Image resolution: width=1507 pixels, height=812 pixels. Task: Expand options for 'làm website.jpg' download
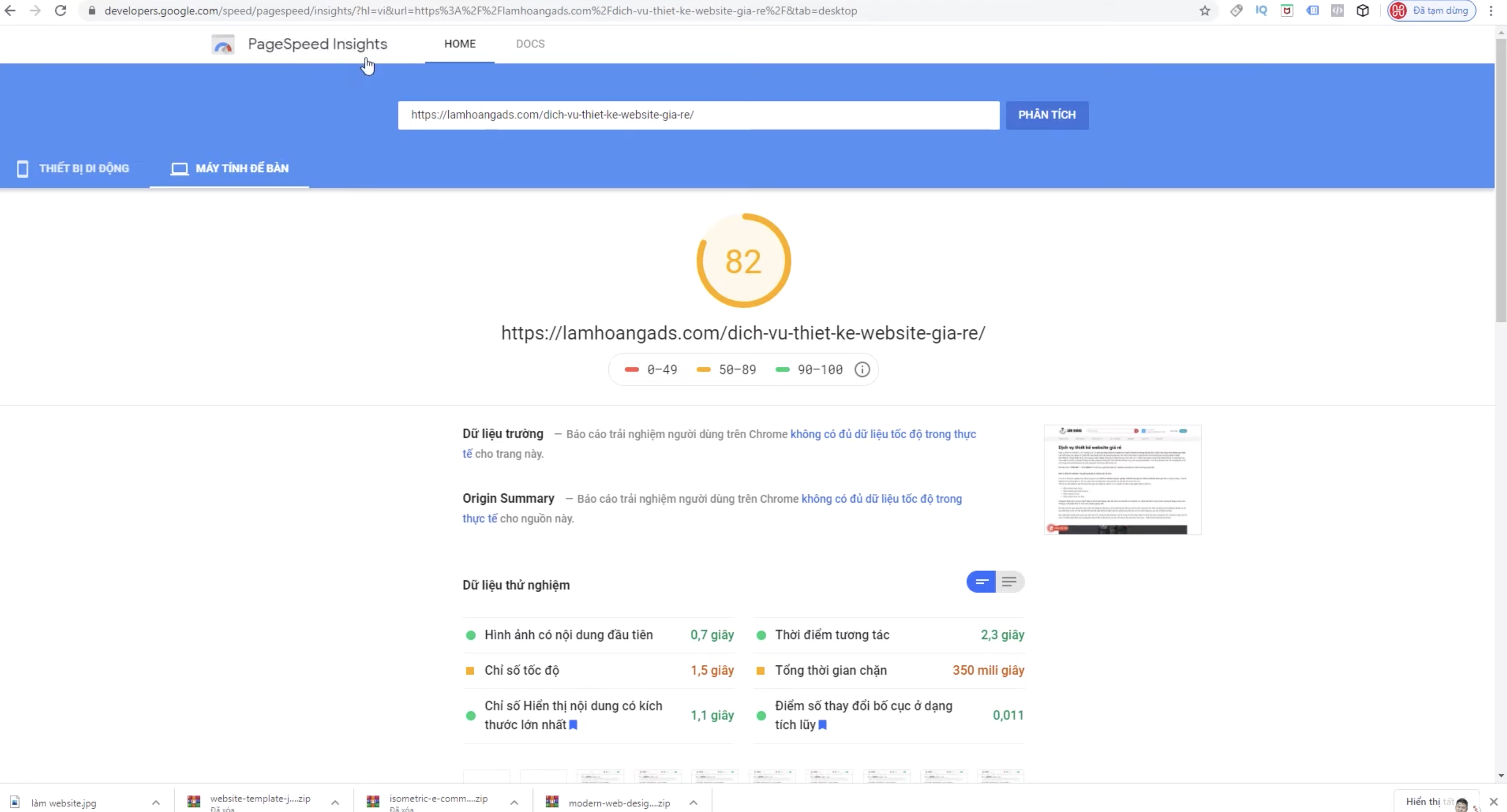pyautogui.click(x=156, y=803)
